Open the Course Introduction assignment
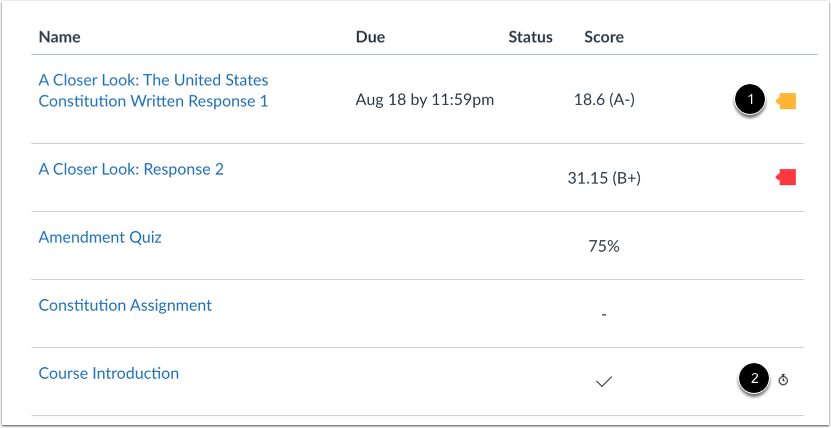831x428 pixels. [109, 373]
